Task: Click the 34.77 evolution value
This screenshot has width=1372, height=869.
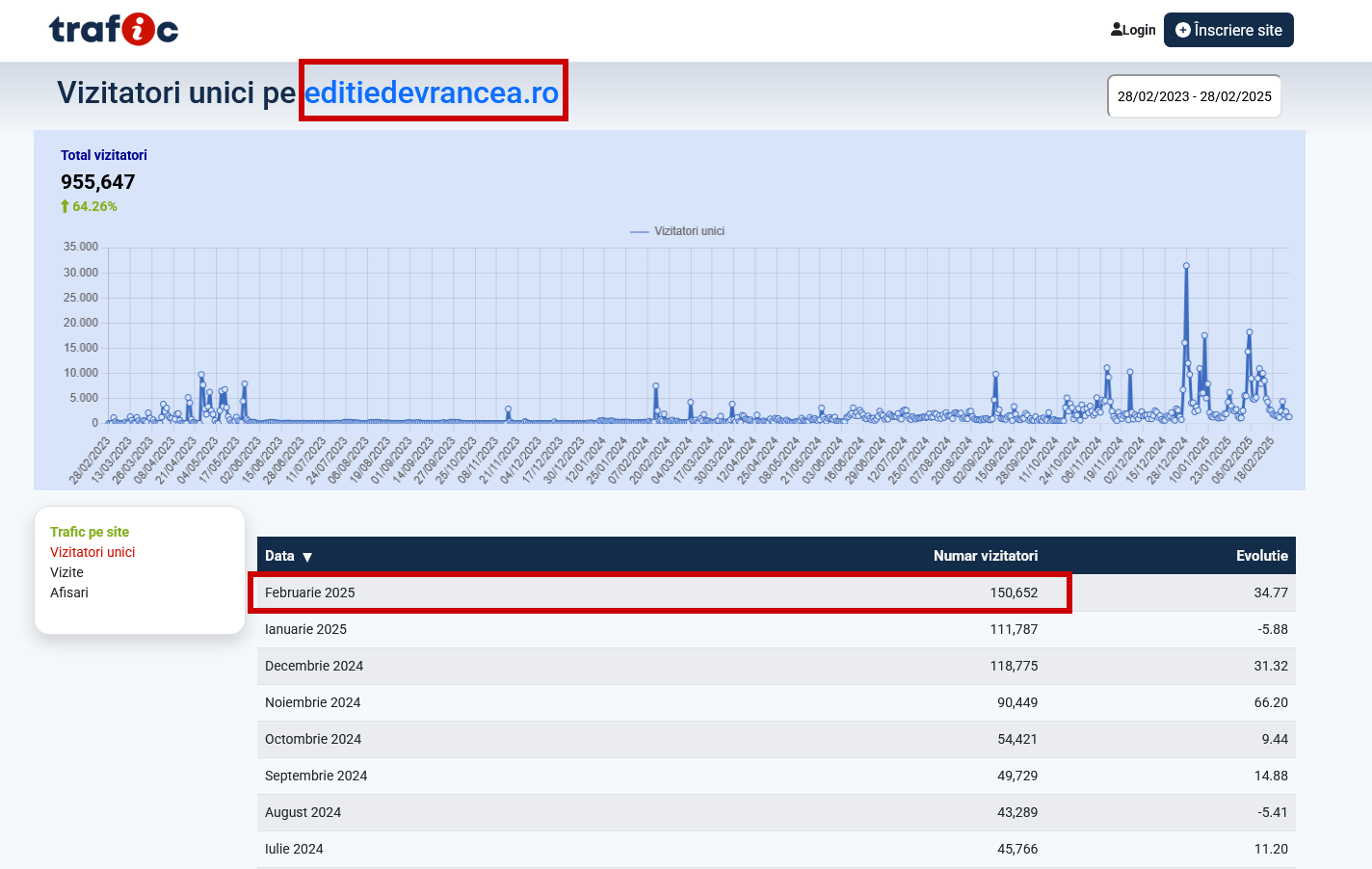Action: click(1271, 592)
